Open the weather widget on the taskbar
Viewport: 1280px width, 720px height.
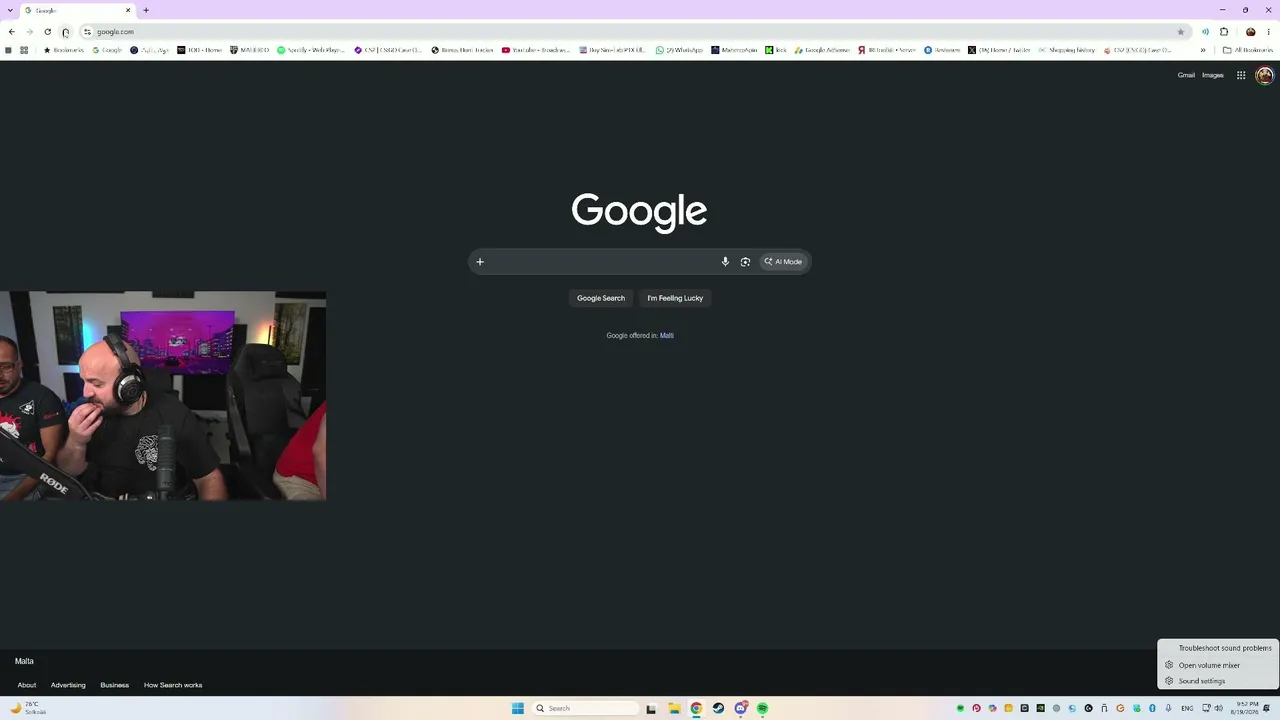pos(28,708)
